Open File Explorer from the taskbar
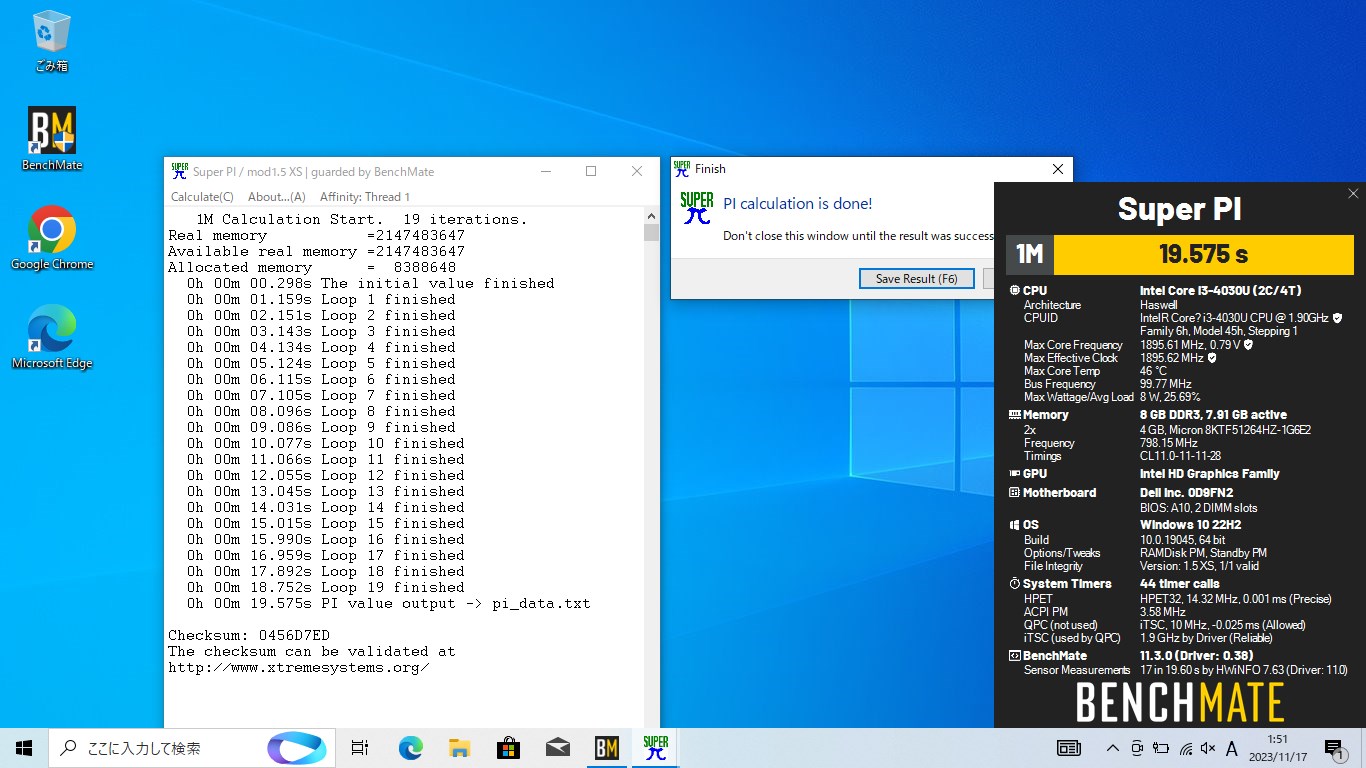 coord(459,748)
